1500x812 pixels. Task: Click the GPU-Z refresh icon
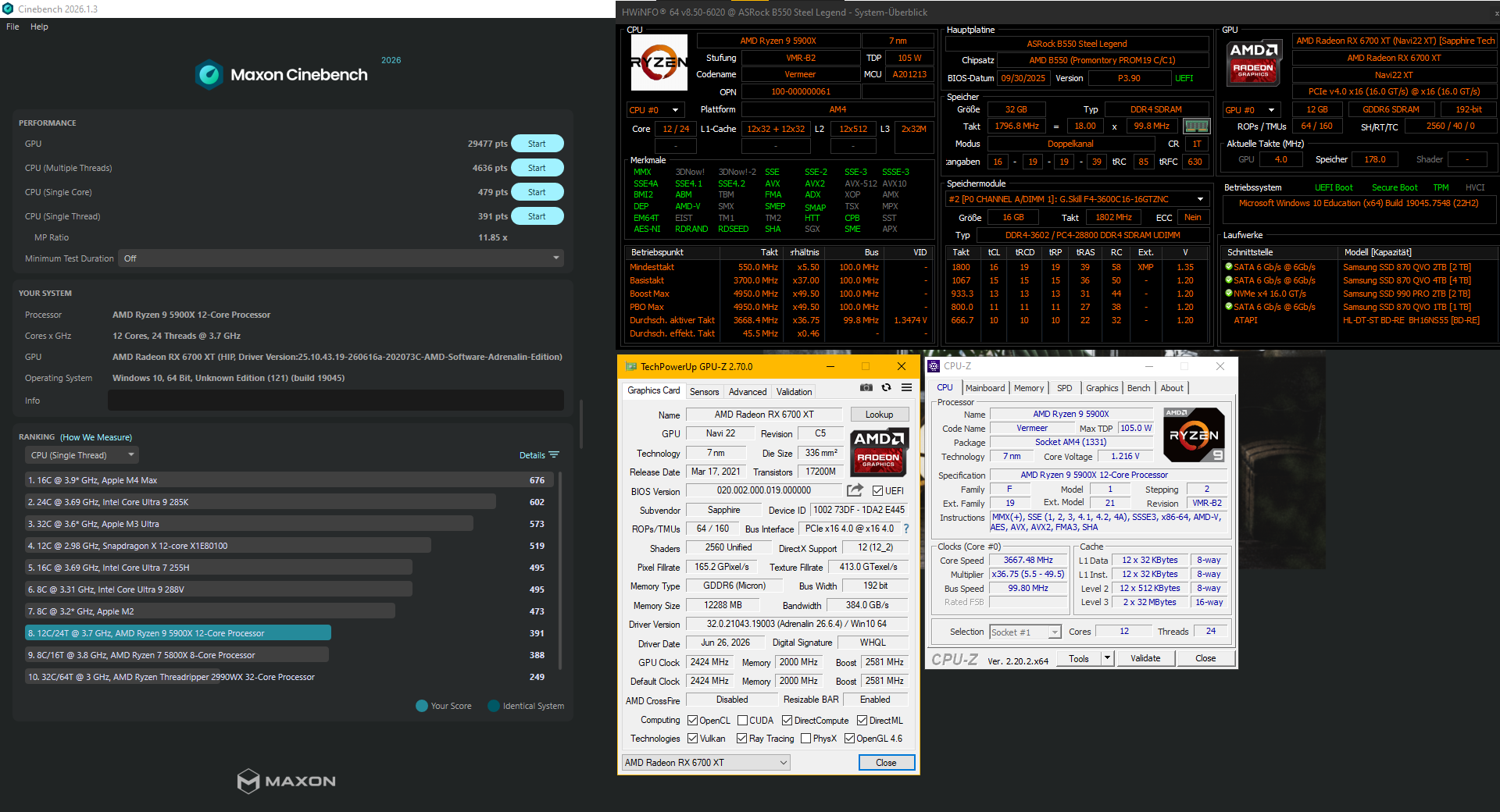click(887, 387)
